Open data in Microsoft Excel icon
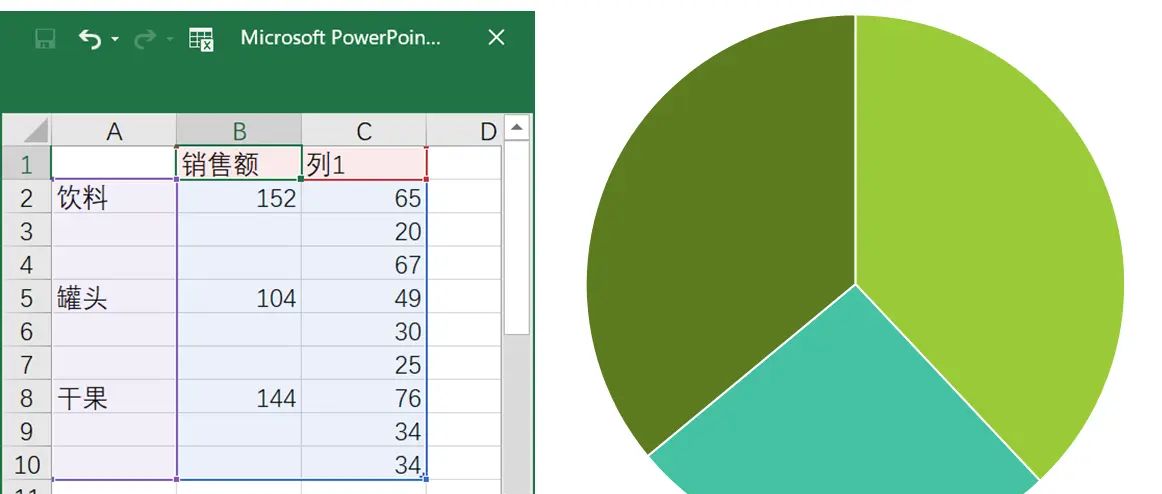This screenshot has height=494, width=1162. click(x=201, y=39)
